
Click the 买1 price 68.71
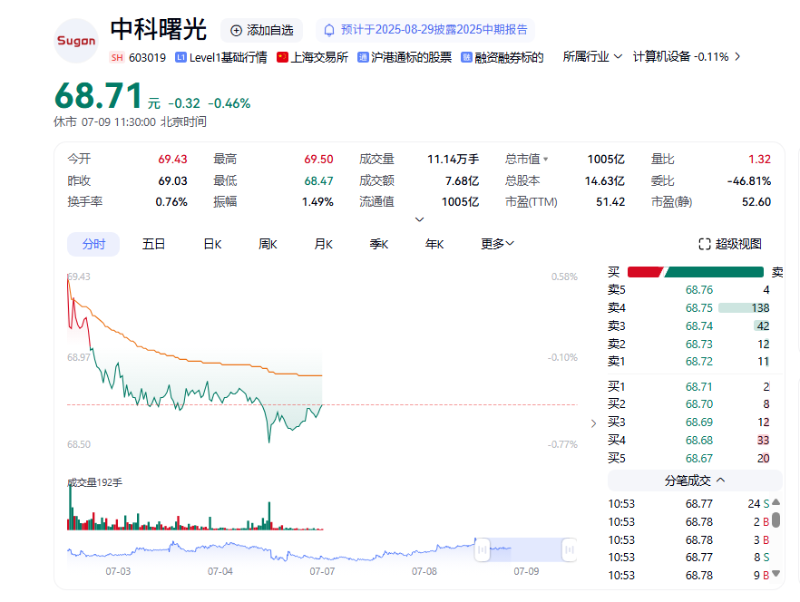pyautogui.click(x=699, y=387)
